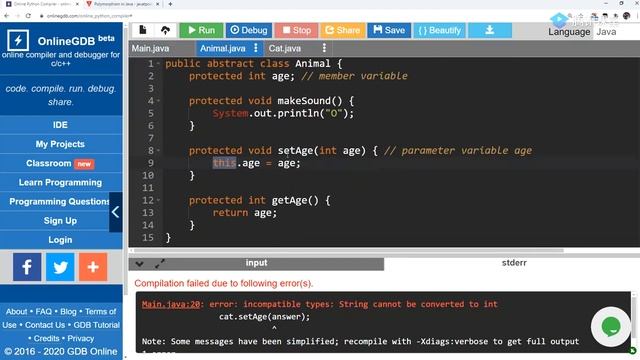Collapse the class fold at line 1
This screenshot has height=360, width=640.
pos(158,64)
